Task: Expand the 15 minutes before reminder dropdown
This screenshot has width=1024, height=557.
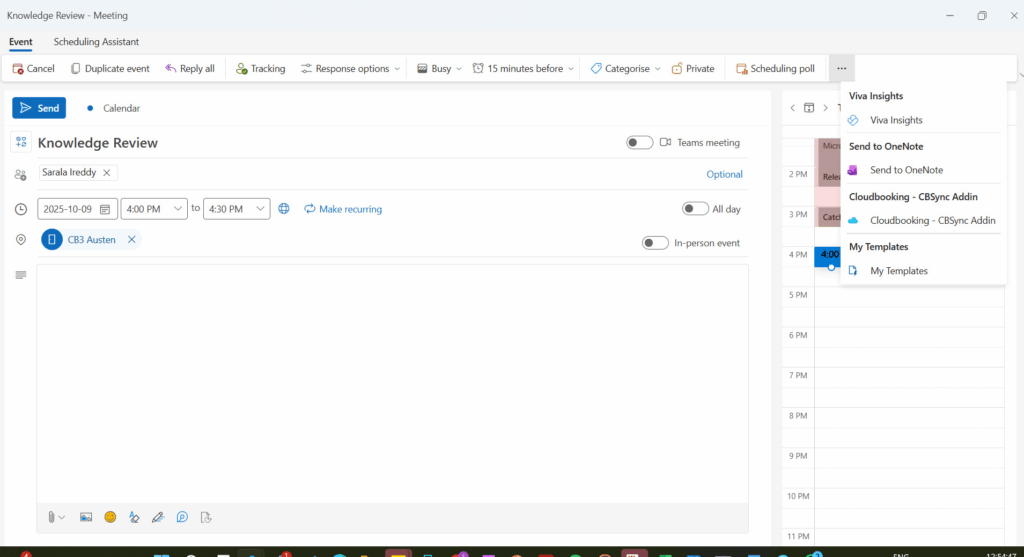Action: tap(570, 69)
